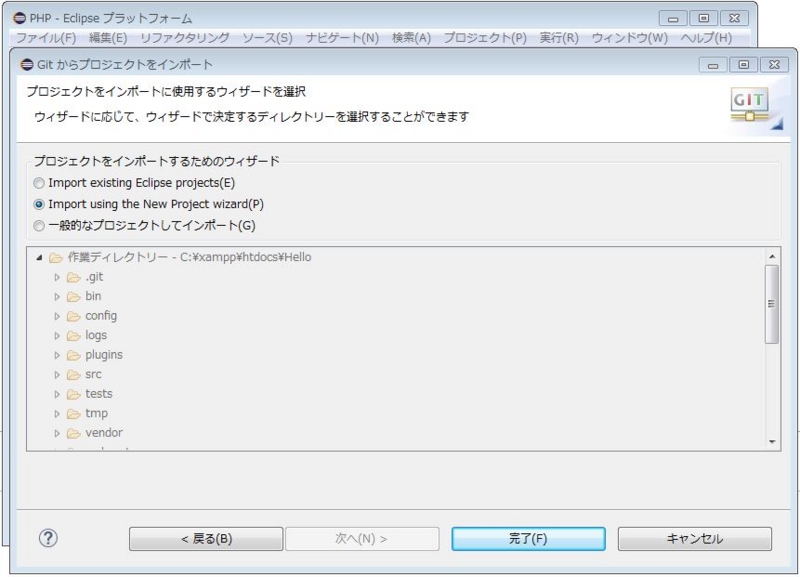Viewport: 800px width, 577px height.
Task: Select the tmp tree row label
Action: (x=96, y=414)
